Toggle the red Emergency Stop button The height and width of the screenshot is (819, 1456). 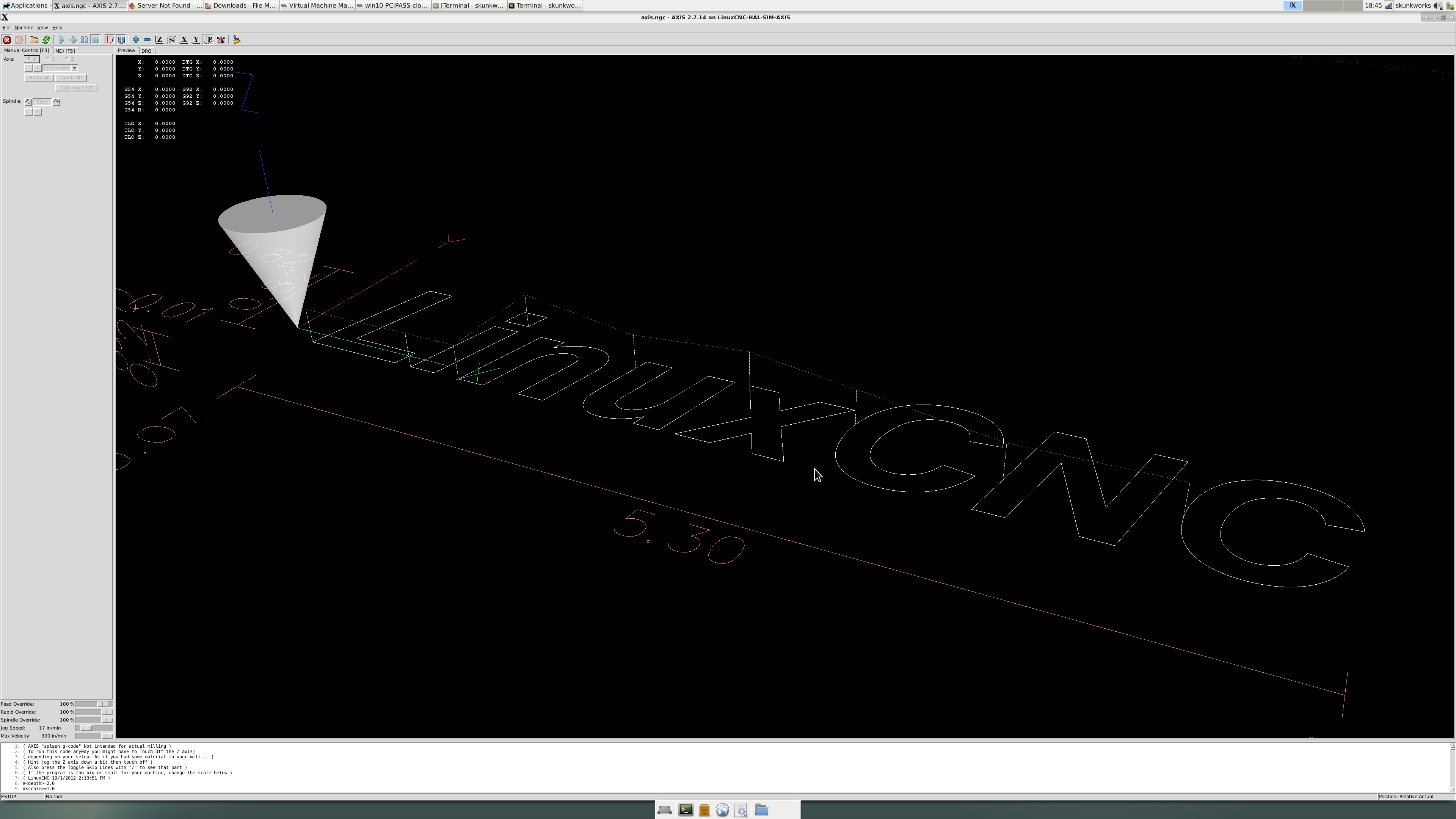(x=7, y=39)
